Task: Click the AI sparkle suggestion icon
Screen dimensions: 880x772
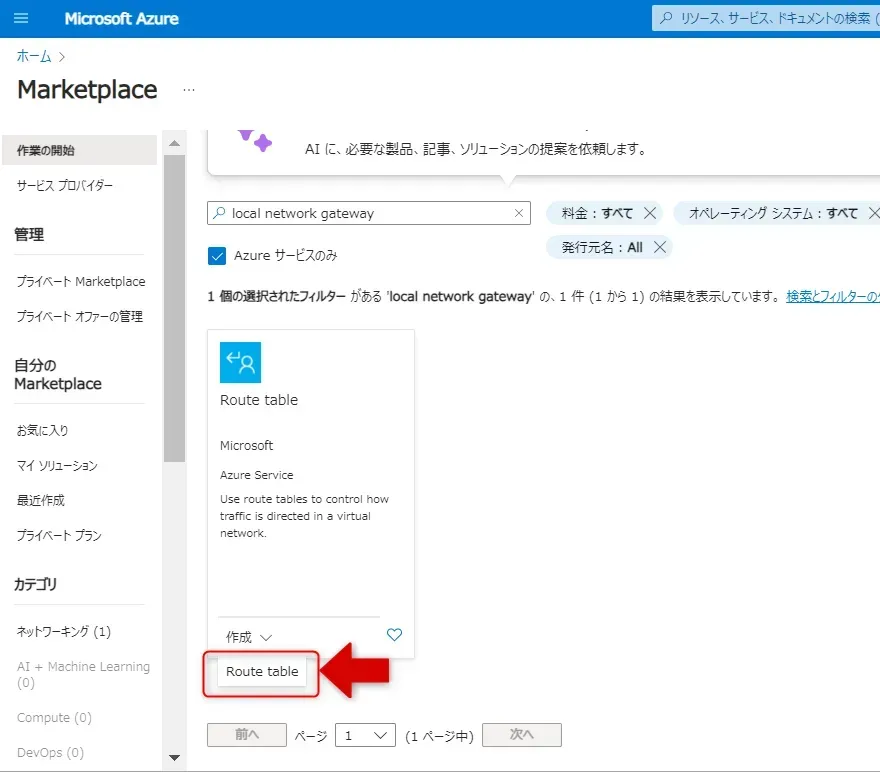Action: (254, 139)
